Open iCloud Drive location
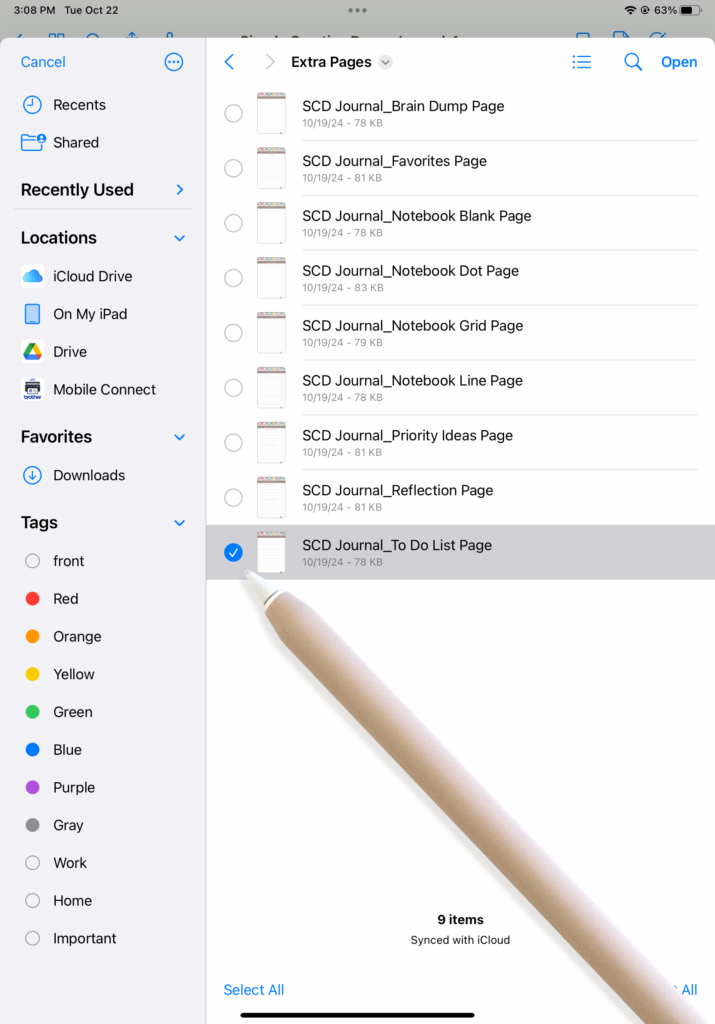 (92, 276)
